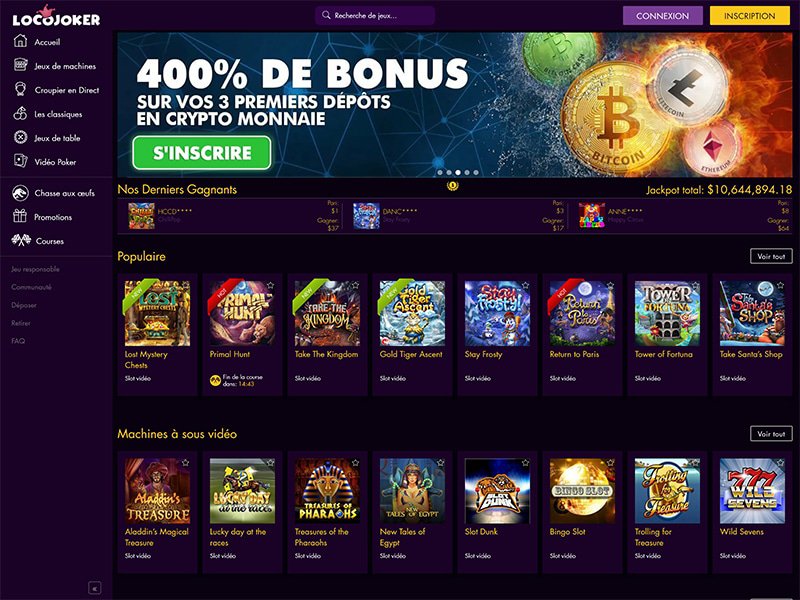Open the Accueil home icon
The width and height of the screenshot is (800, 600).
(20, 41)
